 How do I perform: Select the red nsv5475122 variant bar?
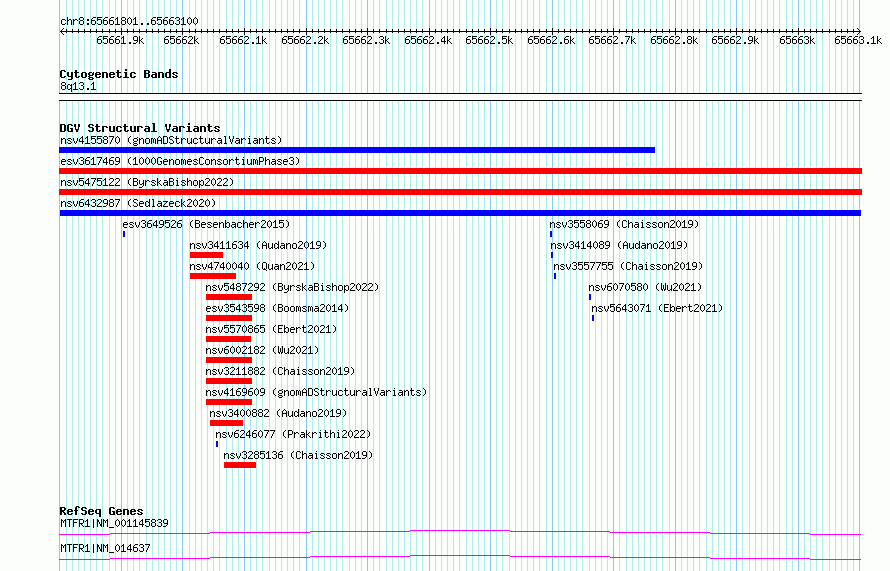(460, 192)
